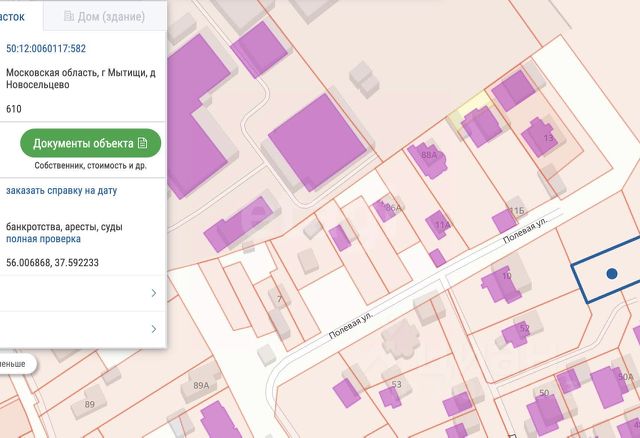This screenshot has height=438, width=640.
Task: Open the Дом (здание) tab
Action: pyautogui.click(x=104, y=16)
